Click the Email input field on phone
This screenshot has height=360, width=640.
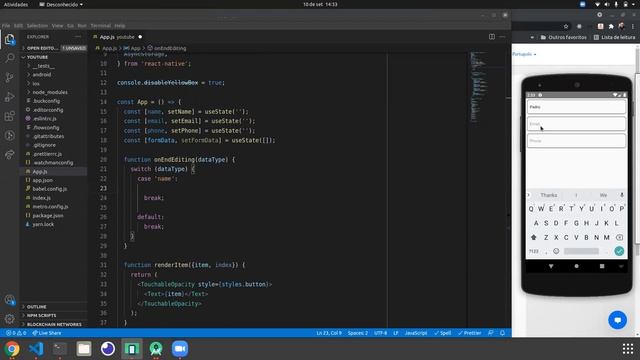576,124
